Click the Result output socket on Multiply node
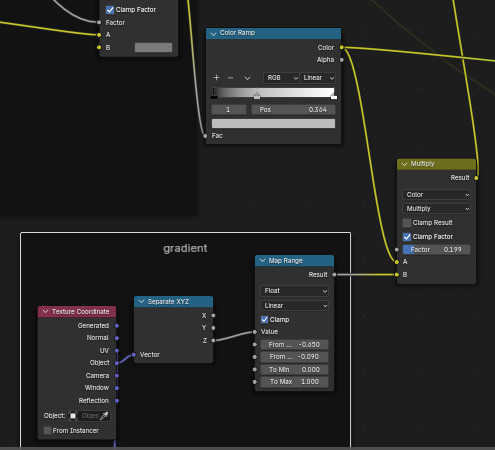The width and height of the screenshot is (495, 450). 476,178
